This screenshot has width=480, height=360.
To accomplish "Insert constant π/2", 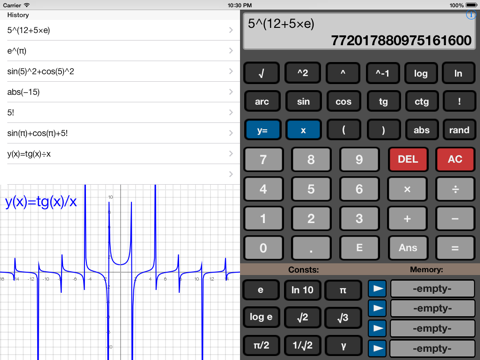I will pyautogui.click(x=261, y=345).
